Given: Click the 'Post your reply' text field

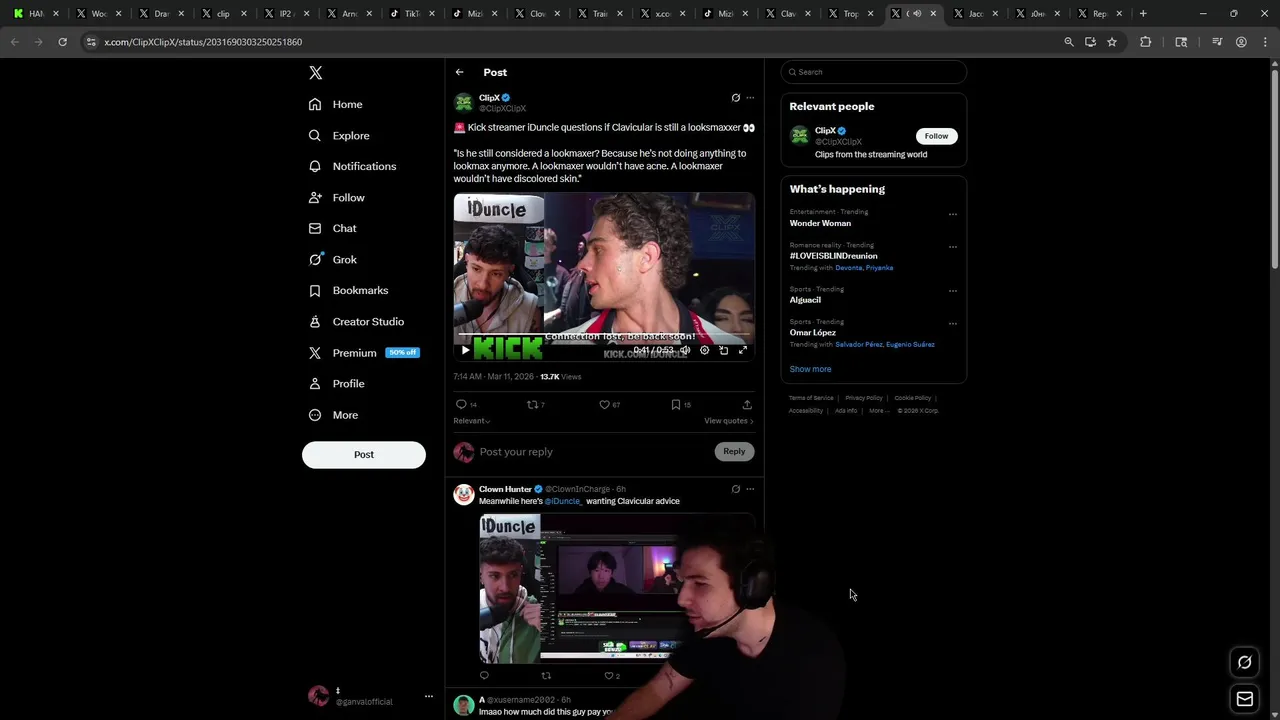Looking at the screenshot, I should 594,452.
